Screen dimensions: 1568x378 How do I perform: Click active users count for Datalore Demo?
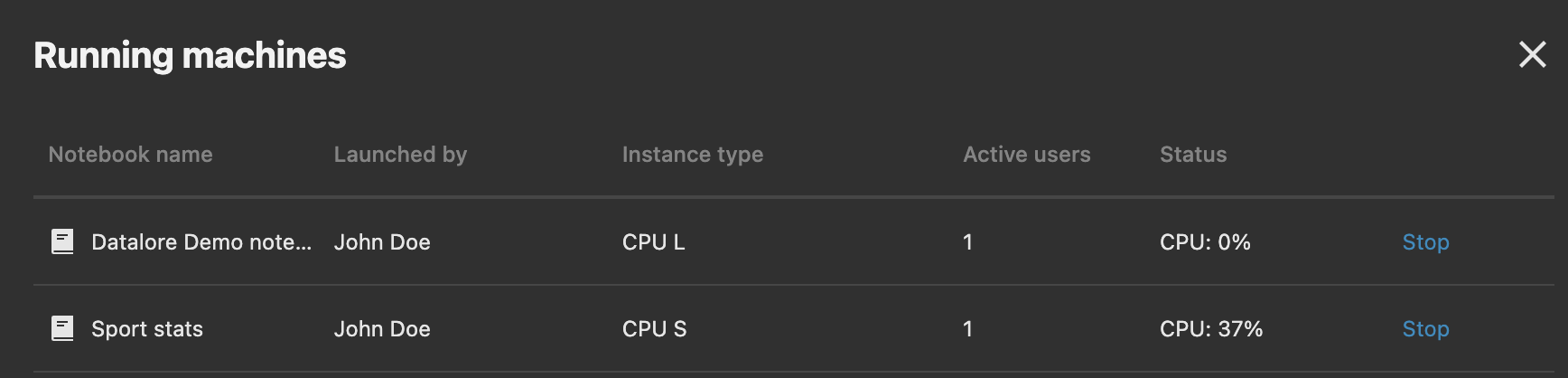pos(967,241)
